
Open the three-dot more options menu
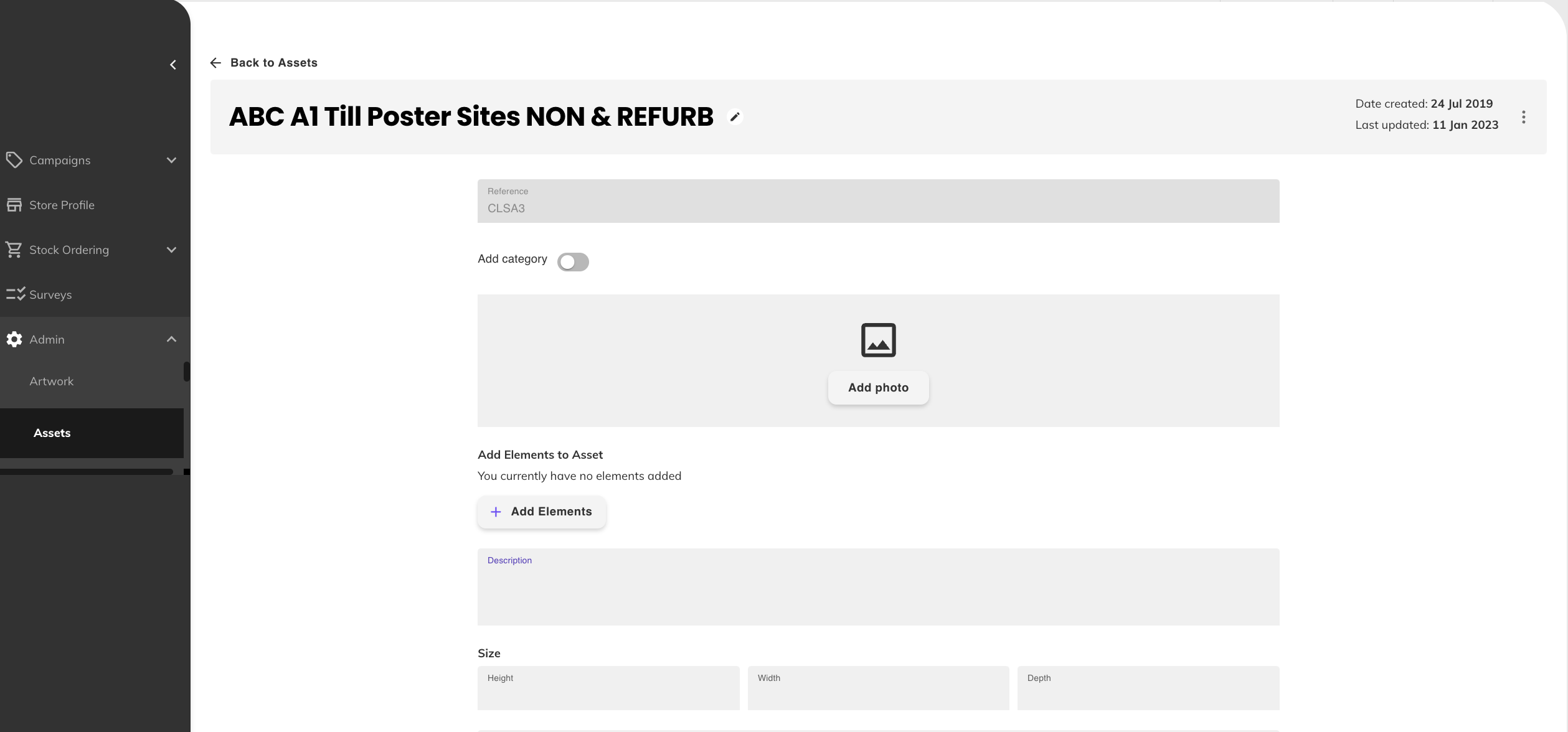click(1523, 117)
